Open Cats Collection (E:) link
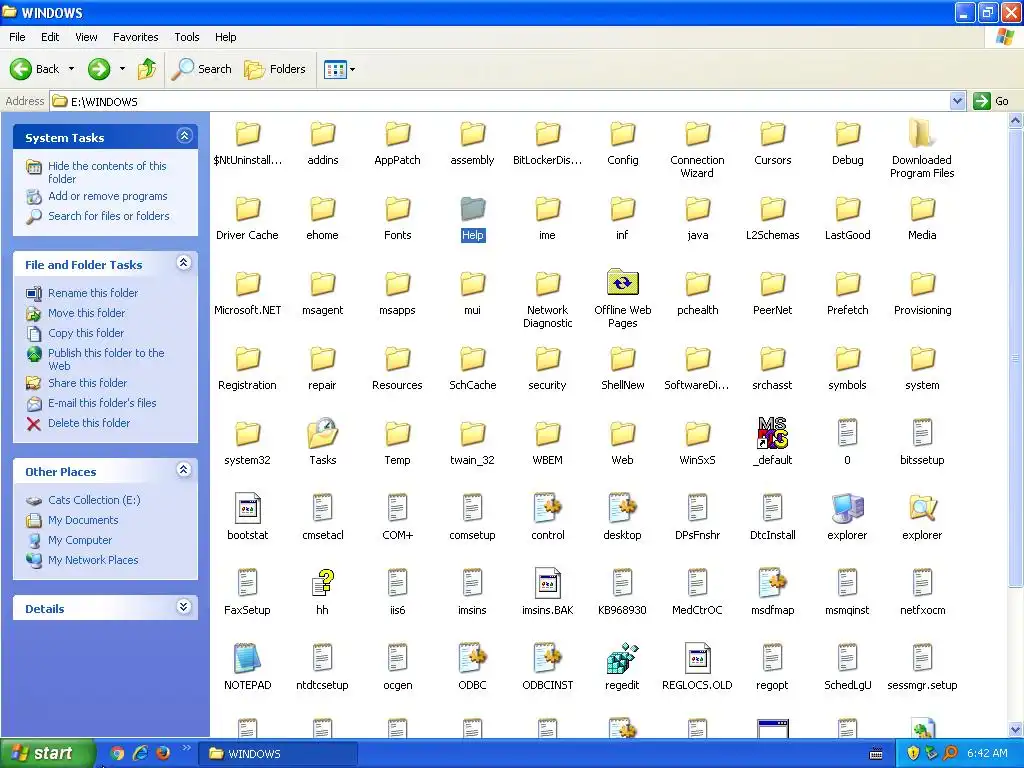1024x768 pixels. click(x=94, y=500)
